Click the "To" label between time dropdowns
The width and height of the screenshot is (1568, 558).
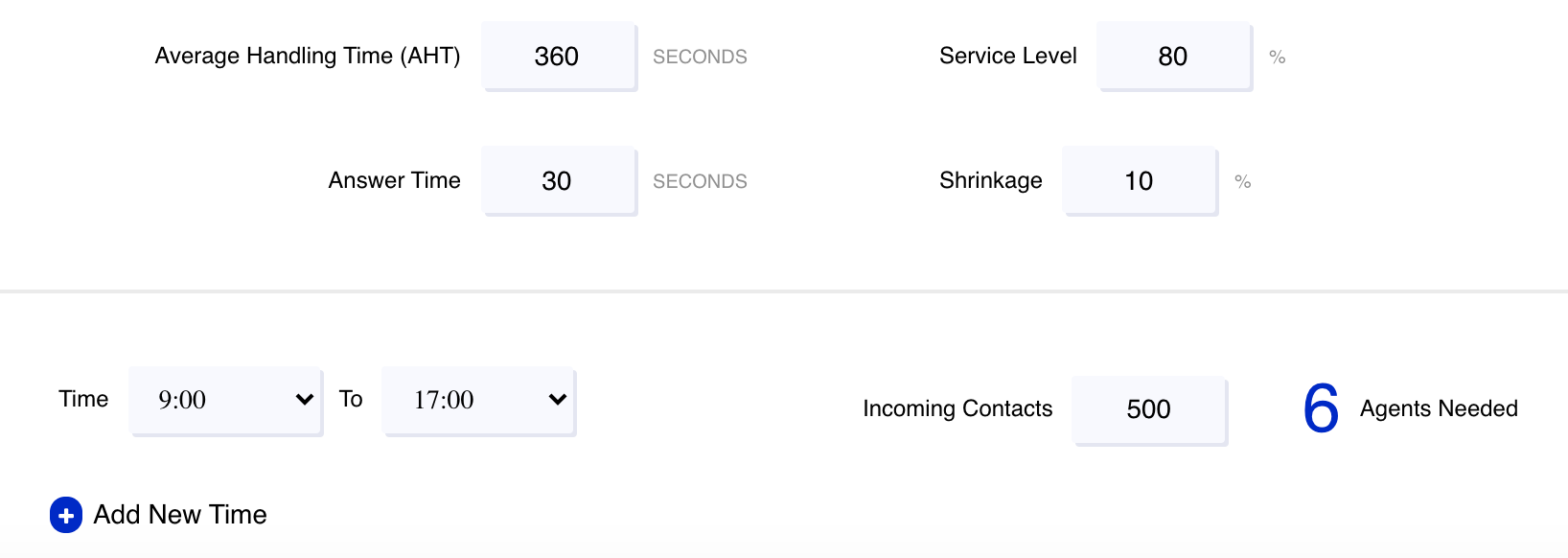coord(351,399)
